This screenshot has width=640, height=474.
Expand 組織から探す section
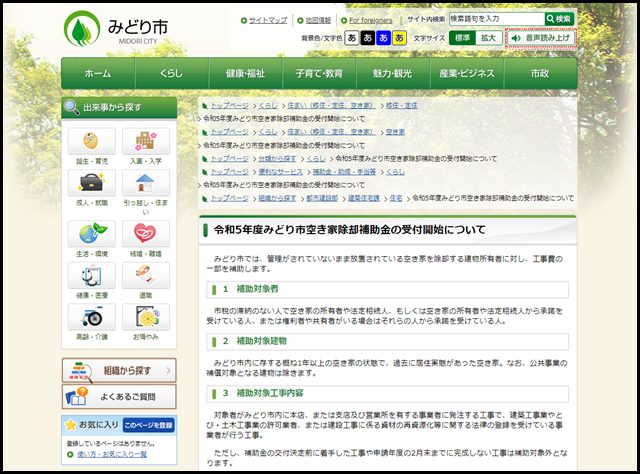click(x=119, y=370)
